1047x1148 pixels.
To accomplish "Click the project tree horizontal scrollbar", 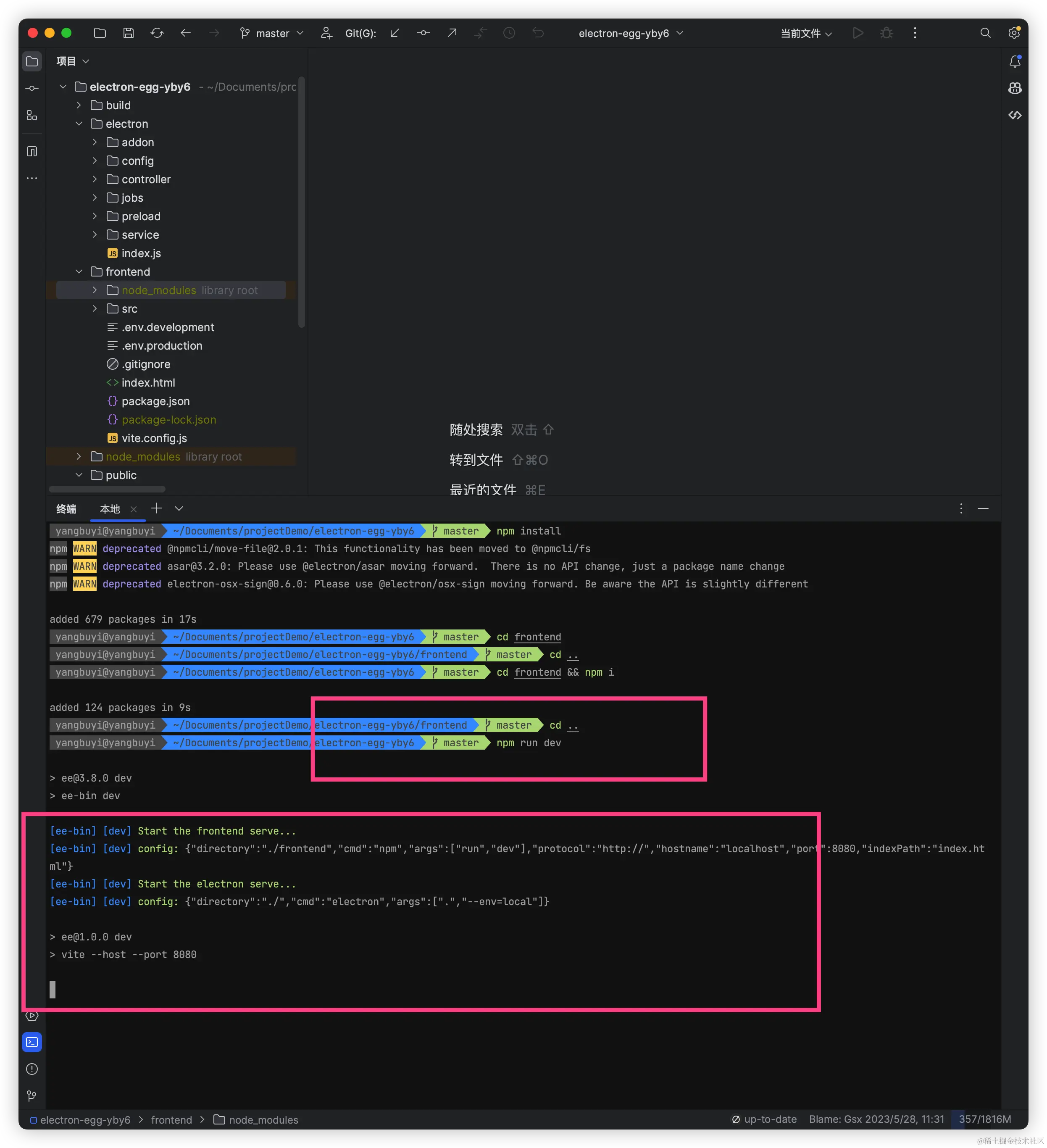I will [107, 489].
